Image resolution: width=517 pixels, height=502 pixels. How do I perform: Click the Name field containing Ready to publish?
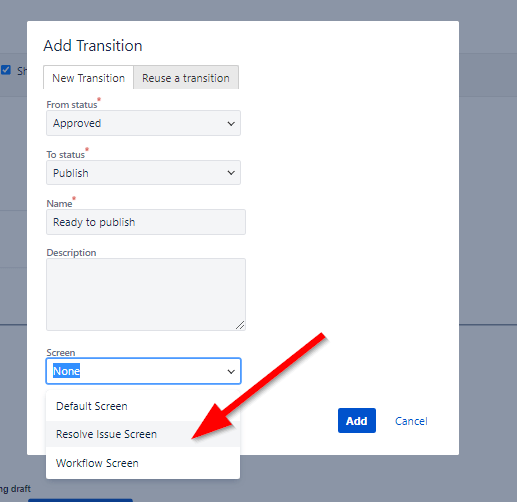(146, 222)
